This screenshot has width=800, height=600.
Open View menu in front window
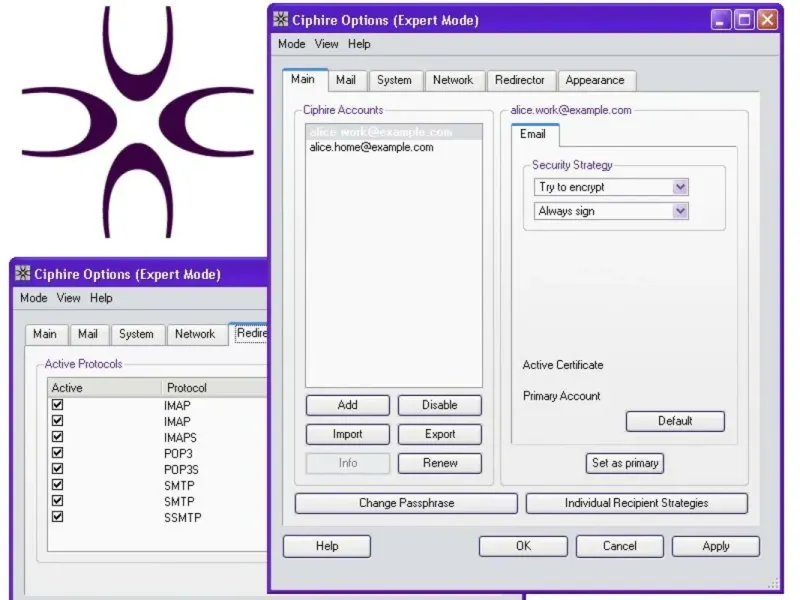tap(327, 44)
